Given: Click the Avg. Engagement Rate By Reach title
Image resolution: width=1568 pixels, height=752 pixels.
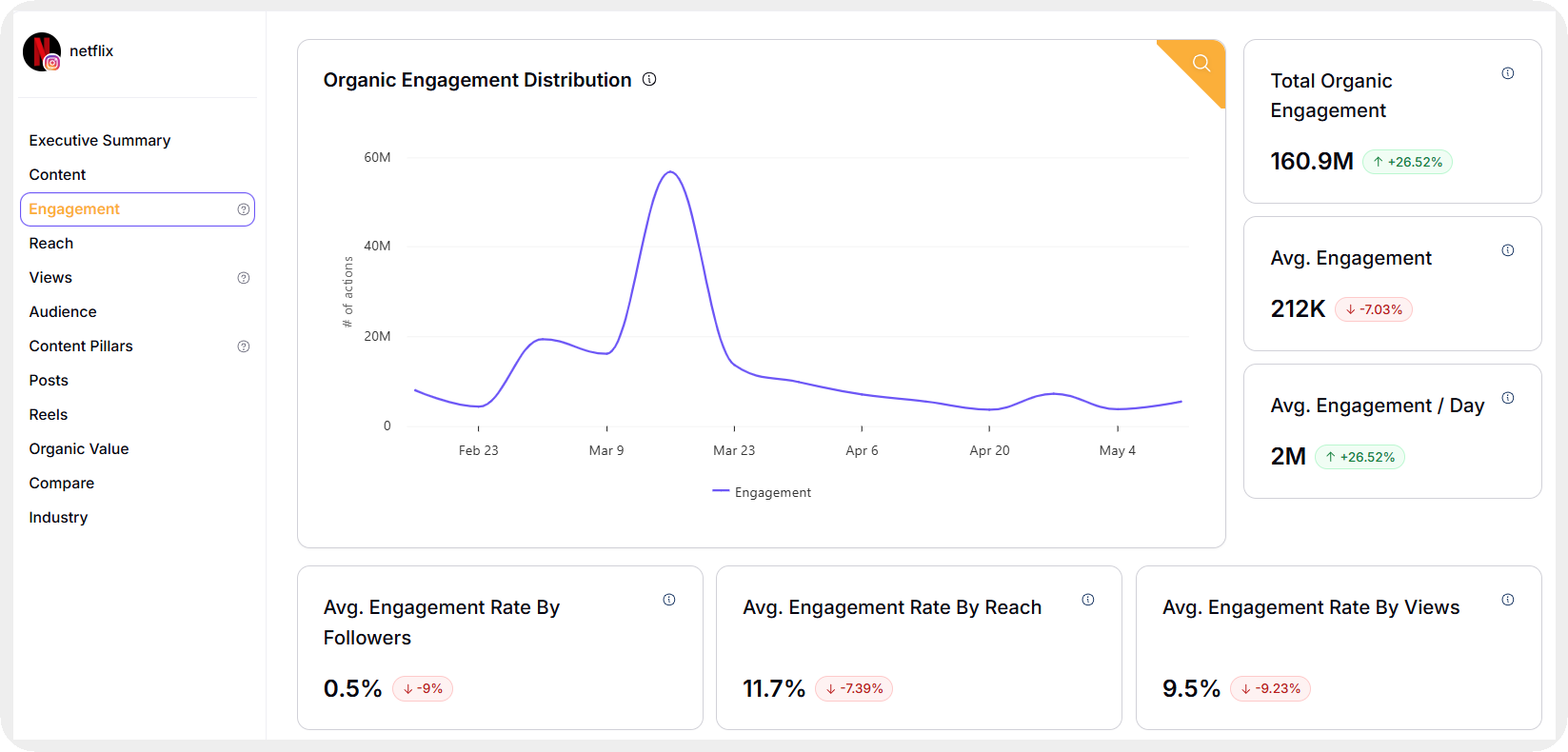Looking at the screenshot, I should click(892, 607).
